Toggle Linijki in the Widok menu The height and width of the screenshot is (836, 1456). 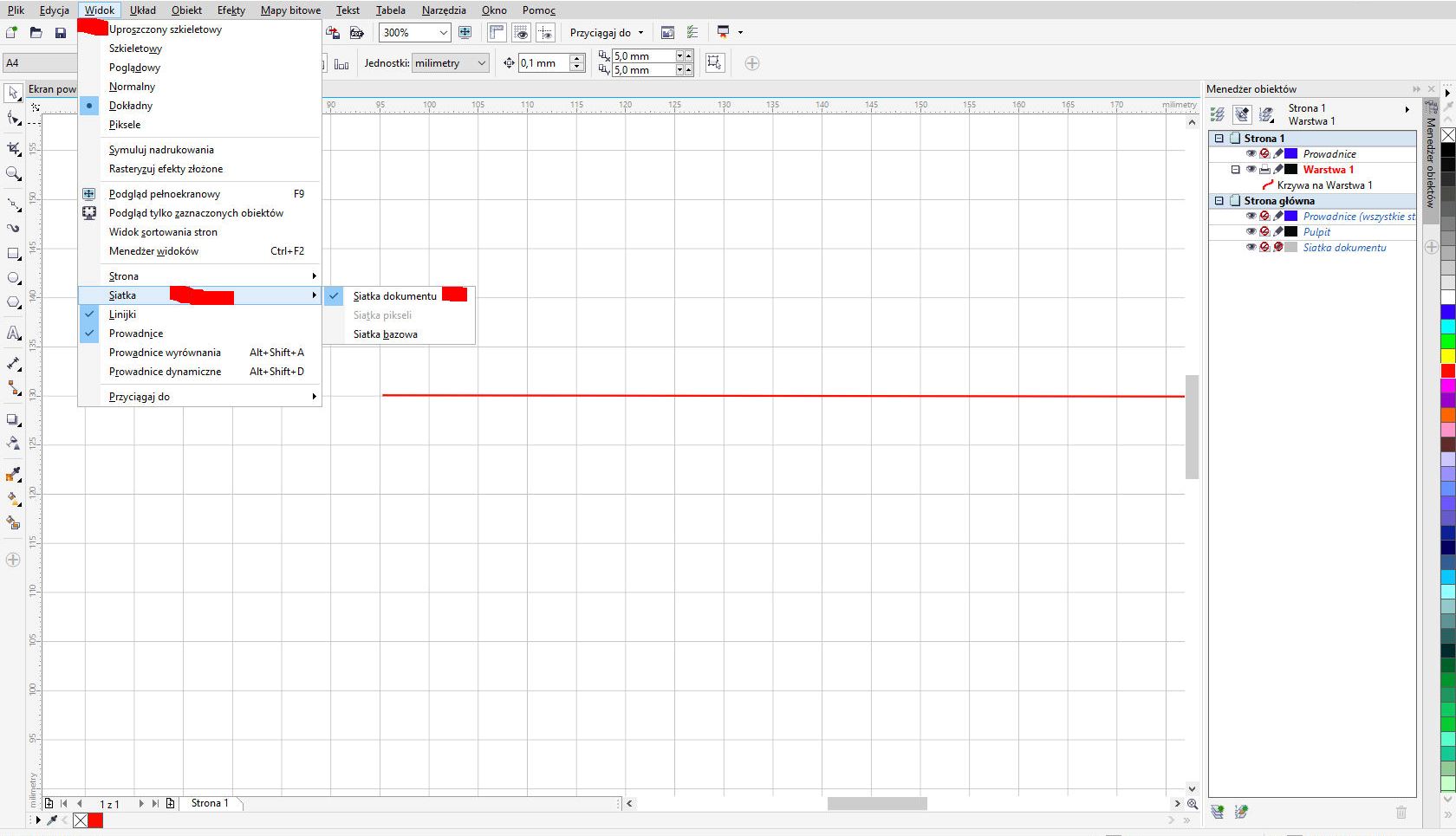tap(122, 314)
